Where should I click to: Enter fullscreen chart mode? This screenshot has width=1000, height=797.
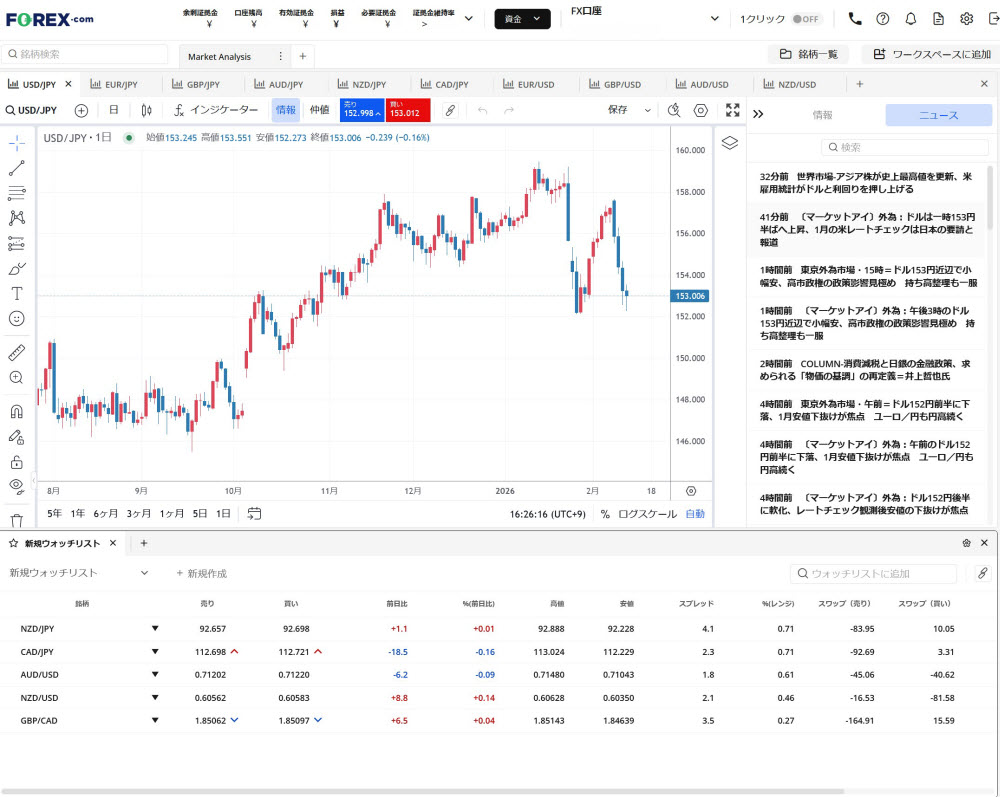(x=733, y=110)
